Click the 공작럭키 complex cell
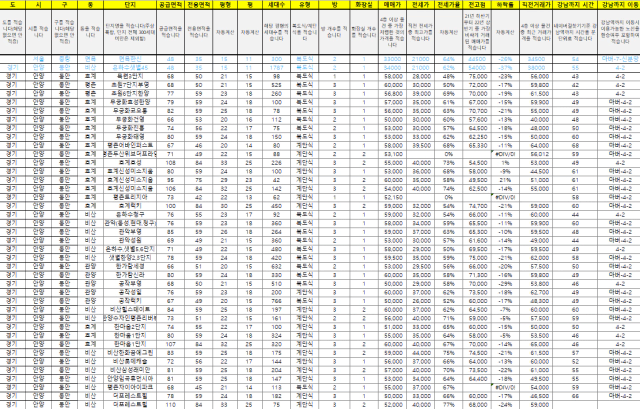Viewport: 640px width, 409px height. (130, 301)
